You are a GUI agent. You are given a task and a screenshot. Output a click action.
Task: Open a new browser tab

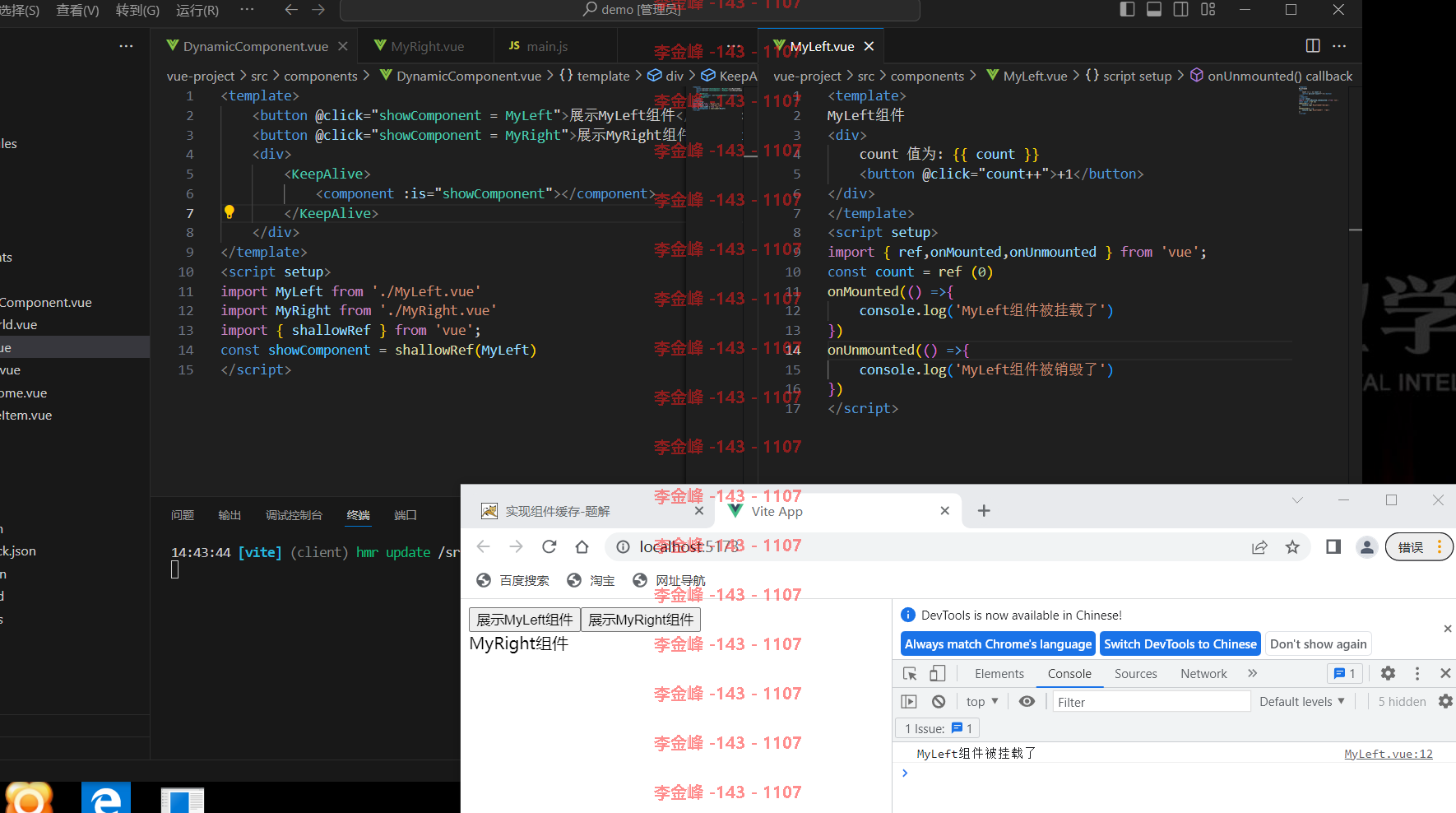[x=984, y=511]
